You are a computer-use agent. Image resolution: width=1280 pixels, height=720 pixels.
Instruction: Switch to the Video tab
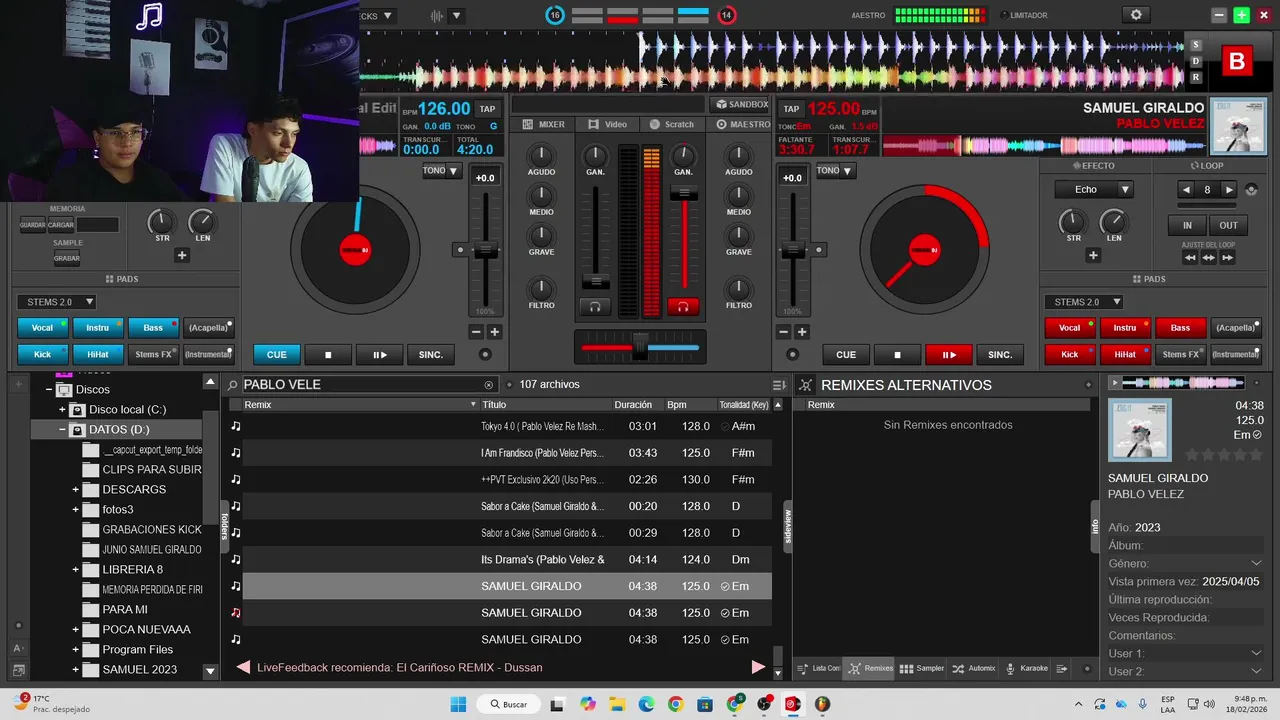[608, 125]
